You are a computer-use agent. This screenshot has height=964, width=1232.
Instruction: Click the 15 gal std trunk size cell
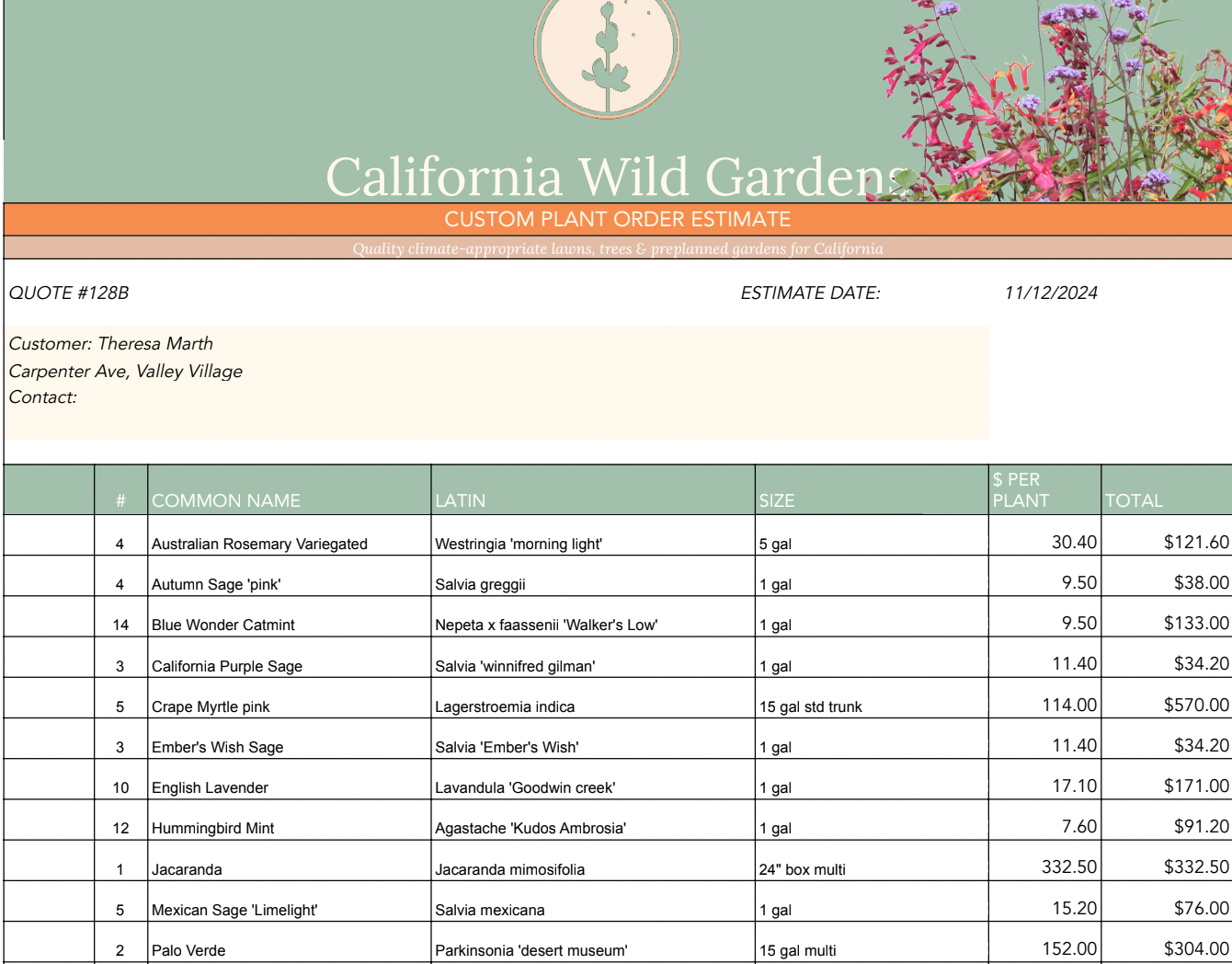[872, 698]
